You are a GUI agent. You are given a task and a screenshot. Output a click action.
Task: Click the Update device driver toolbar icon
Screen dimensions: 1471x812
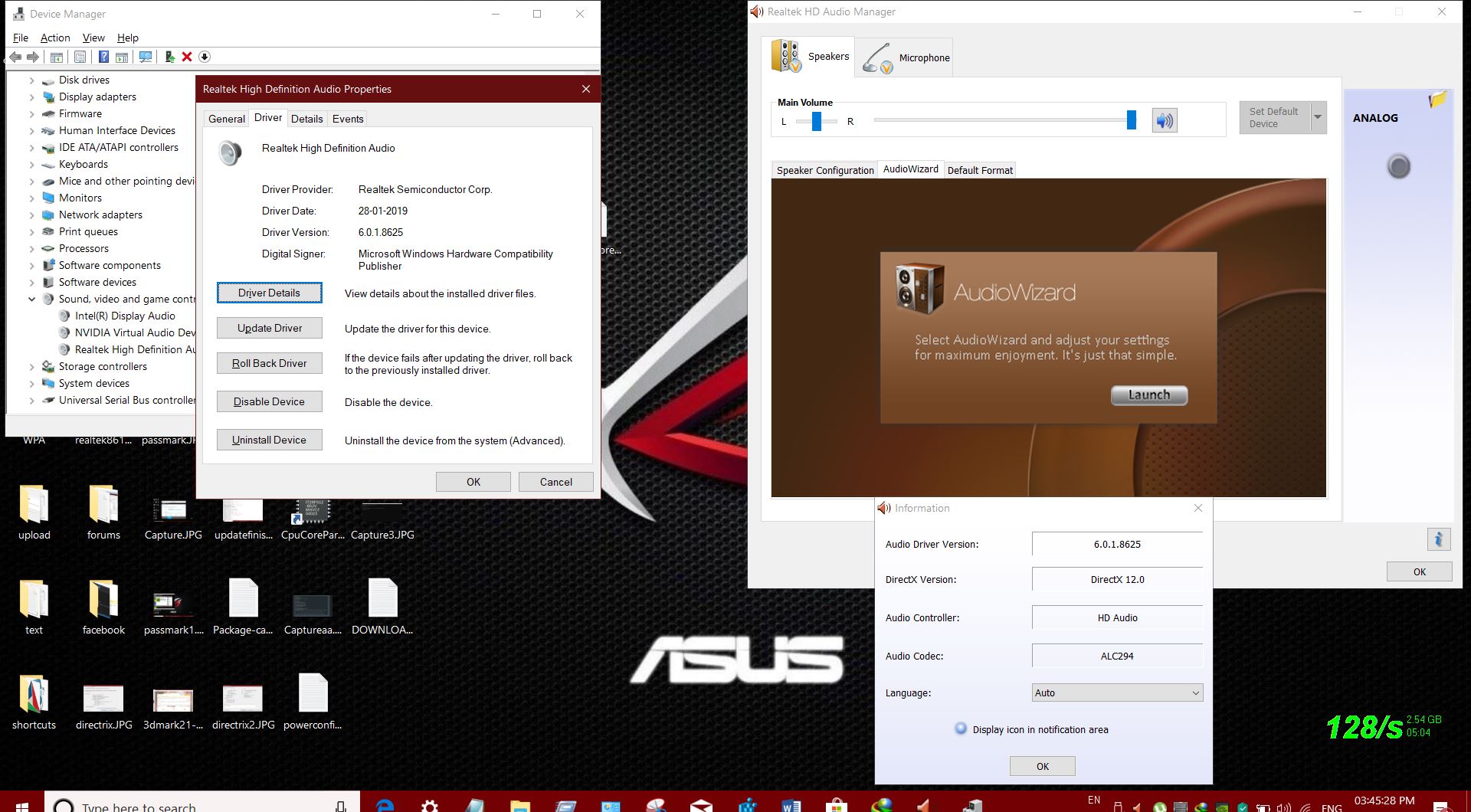[x=169, y=57]
